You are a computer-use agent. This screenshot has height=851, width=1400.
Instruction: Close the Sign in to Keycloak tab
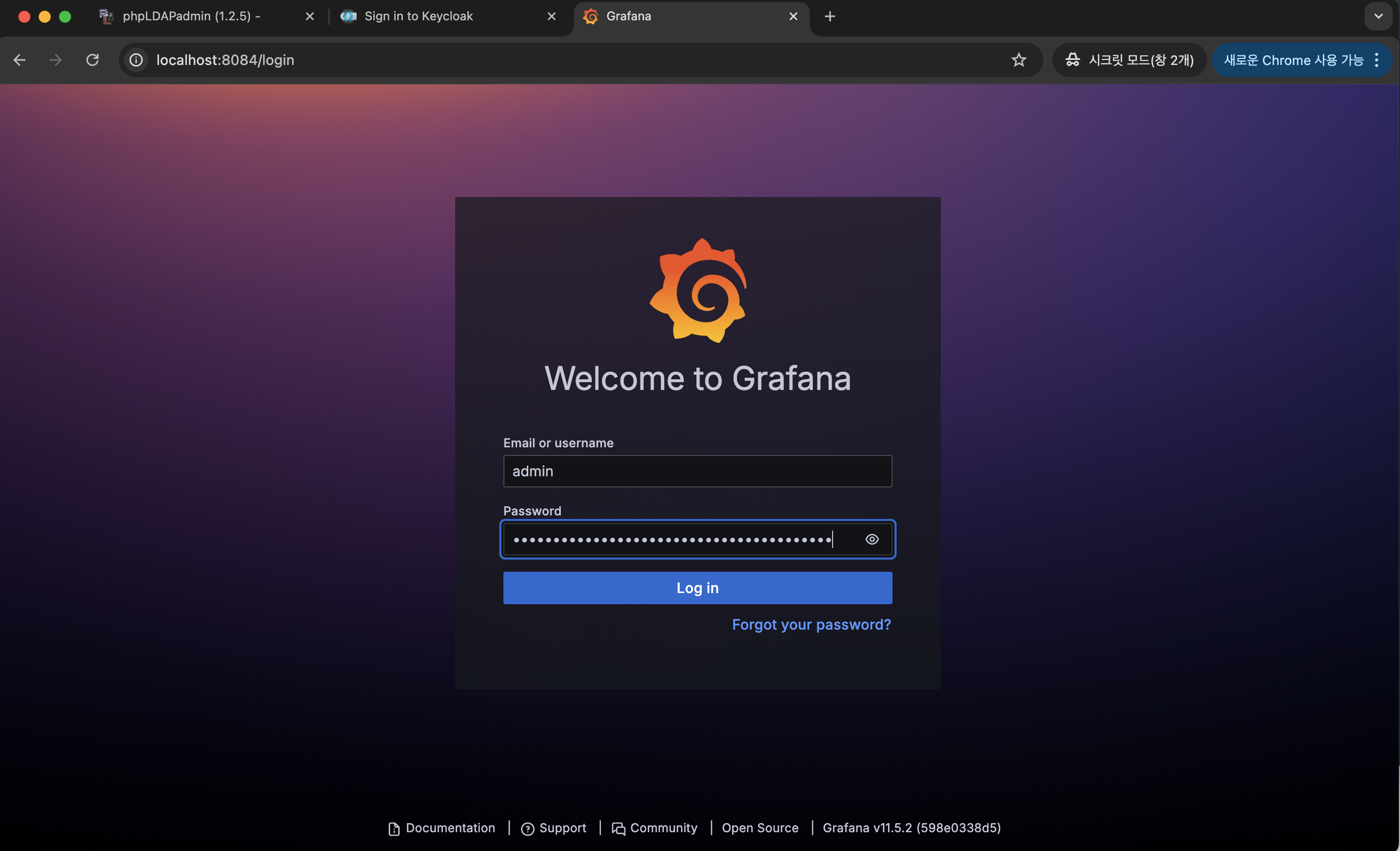click(x=552, y=16)
